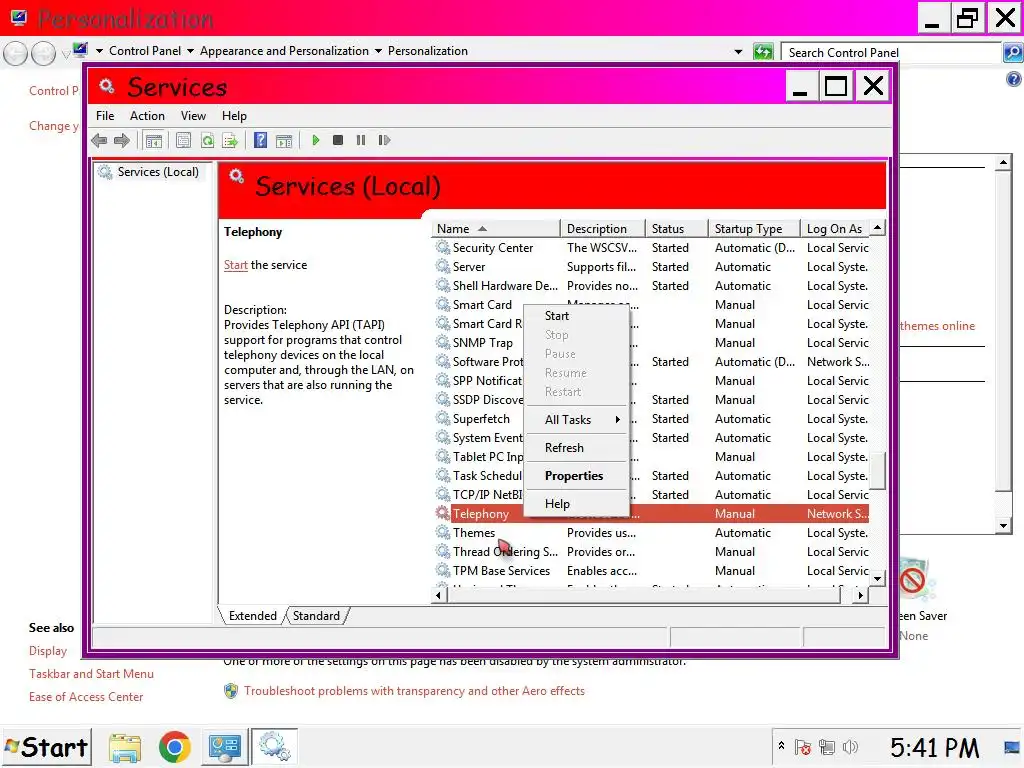Open the Properties toolbar icon in Services

pyautogui.click(x=184, y=140)
